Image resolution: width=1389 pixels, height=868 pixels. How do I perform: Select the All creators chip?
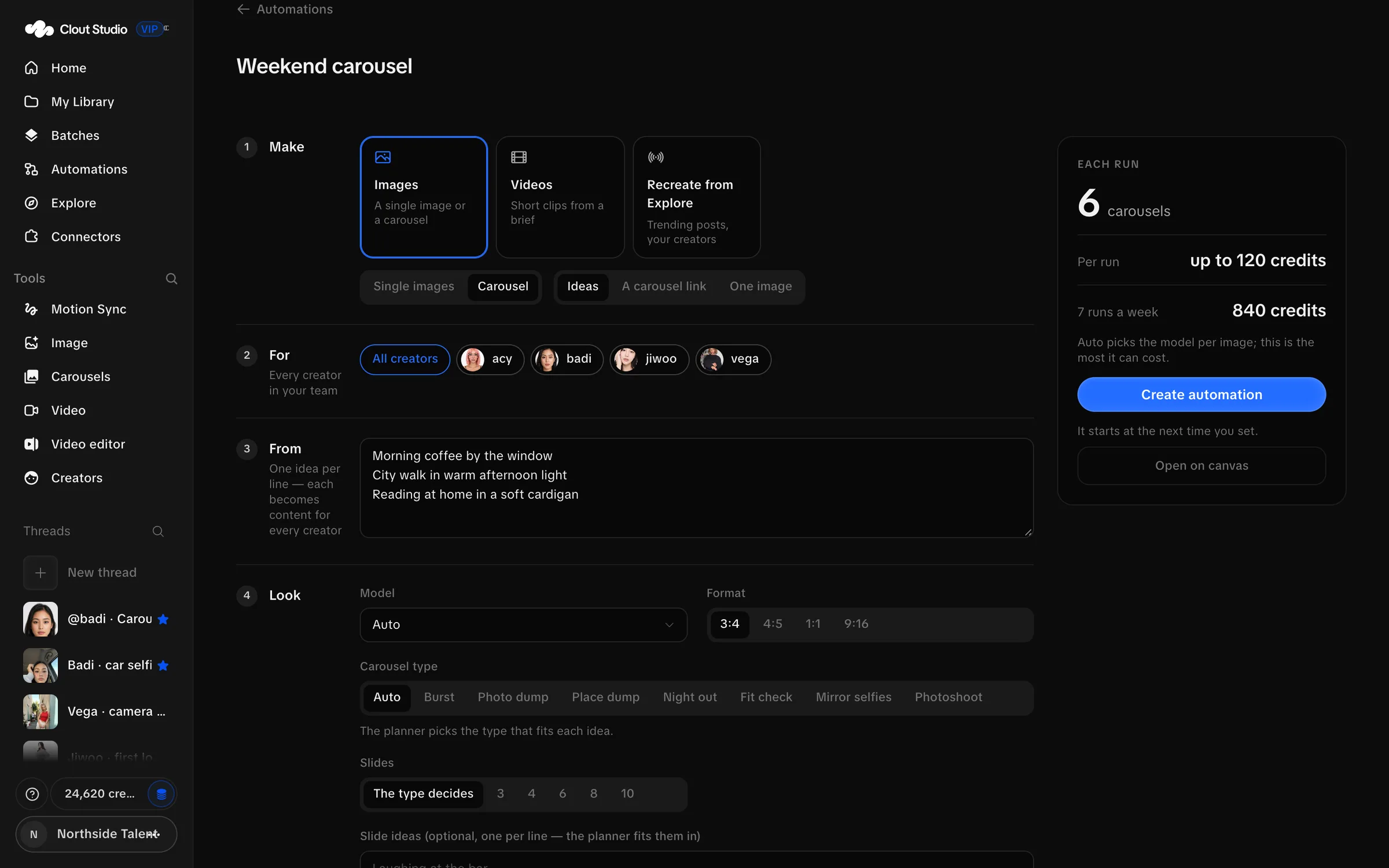coord(405,359)
